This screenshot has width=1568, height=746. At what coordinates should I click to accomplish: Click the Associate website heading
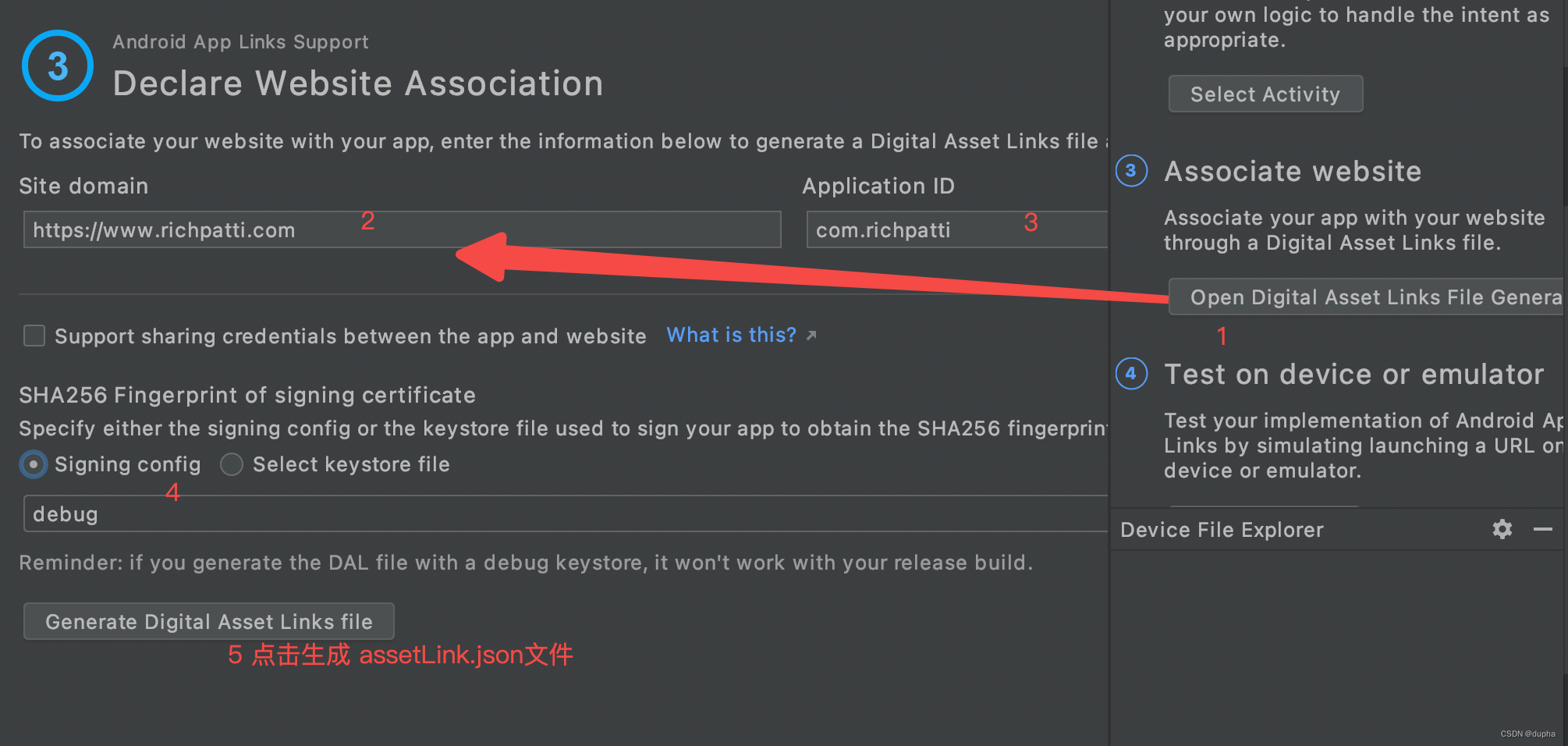(1293, 172)
